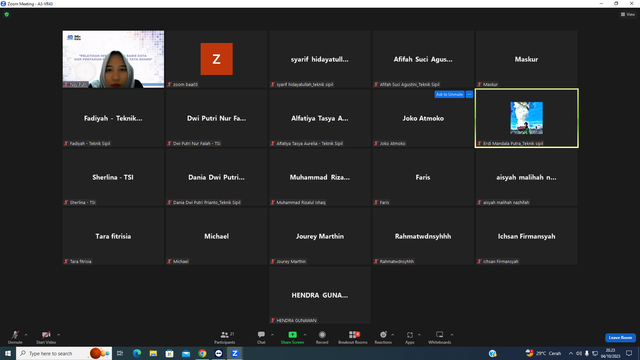Open TeamViewer icon on taskbar

click(218, 353)
